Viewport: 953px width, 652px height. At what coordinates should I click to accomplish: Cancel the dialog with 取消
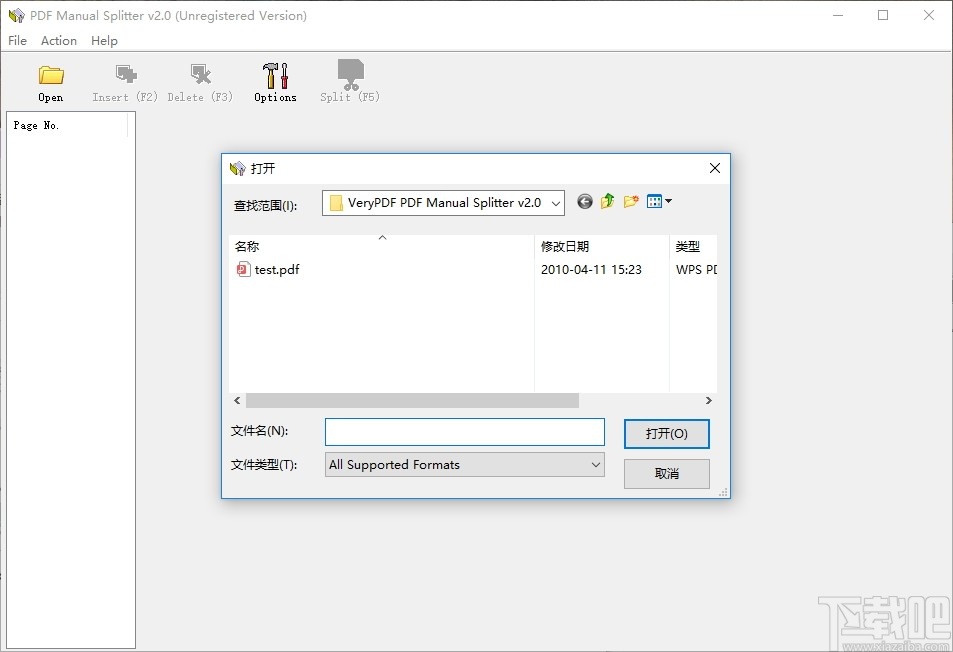point(666,473)
